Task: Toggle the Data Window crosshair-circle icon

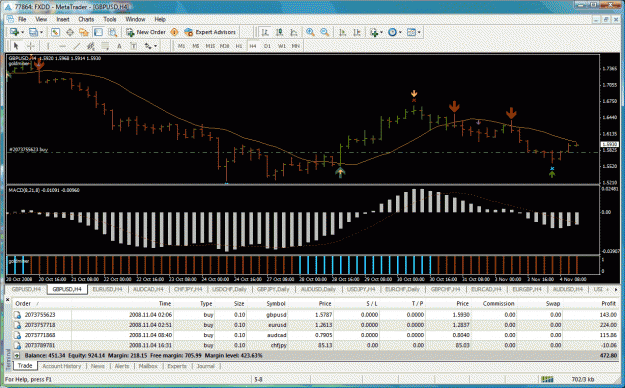Action: click(x=70, y=32)
